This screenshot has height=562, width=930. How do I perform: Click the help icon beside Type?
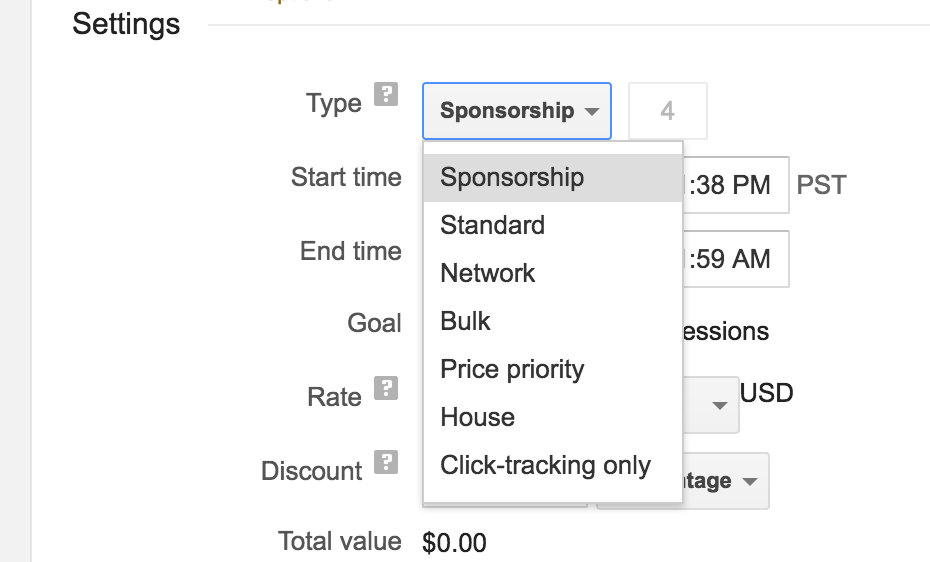click(385, 95)
